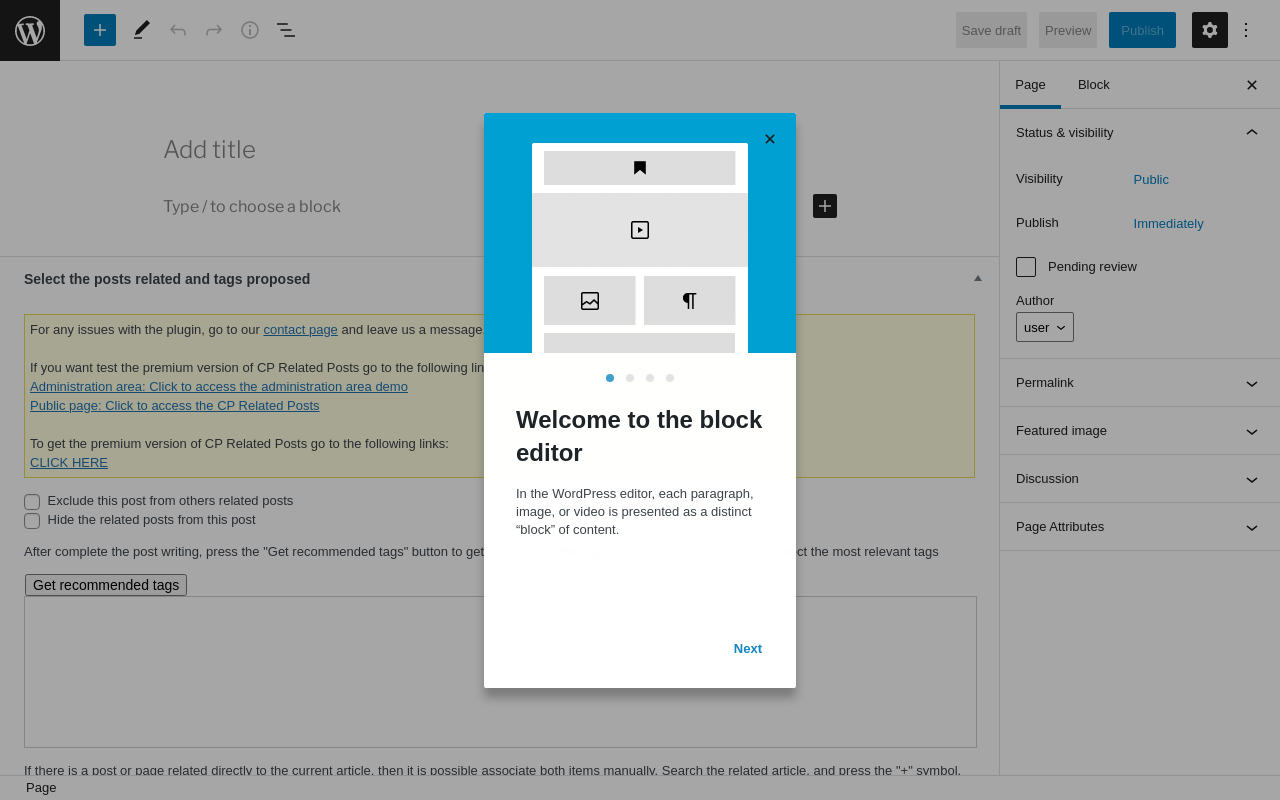Click the inline add block button
This screenshot has height=800, width=1280.
(825, 206)
